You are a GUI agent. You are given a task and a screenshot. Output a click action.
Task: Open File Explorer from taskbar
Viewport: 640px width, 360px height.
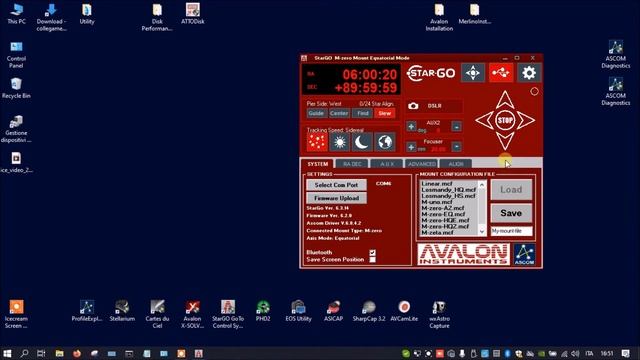(x=59, y=353)
